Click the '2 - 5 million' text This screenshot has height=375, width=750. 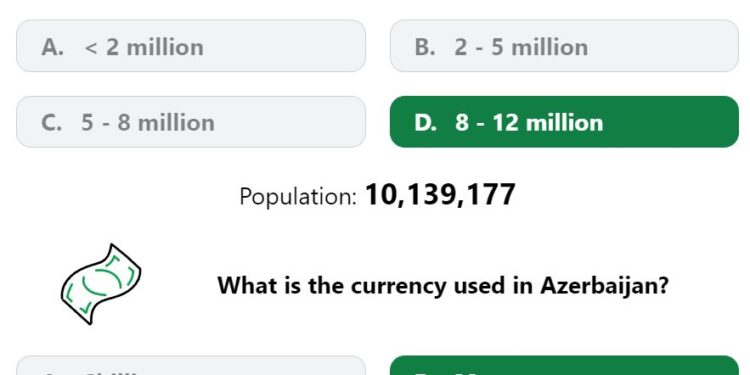coord(521,47)
